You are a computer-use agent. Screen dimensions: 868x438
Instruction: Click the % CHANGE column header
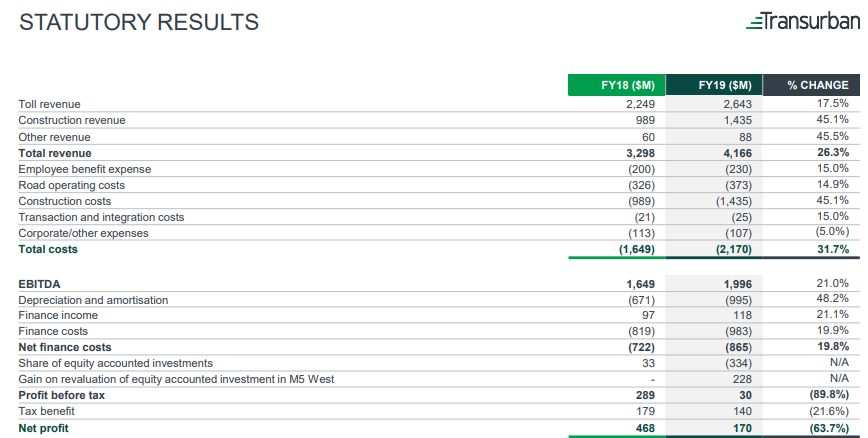pos(812,85)
